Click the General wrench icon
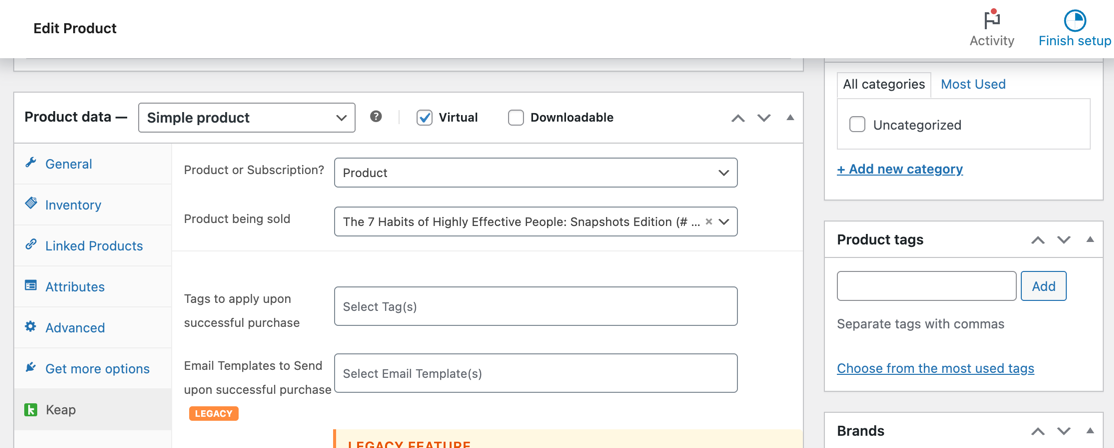Viewport: 1114px width, 448px height. [x=31, y=163]
